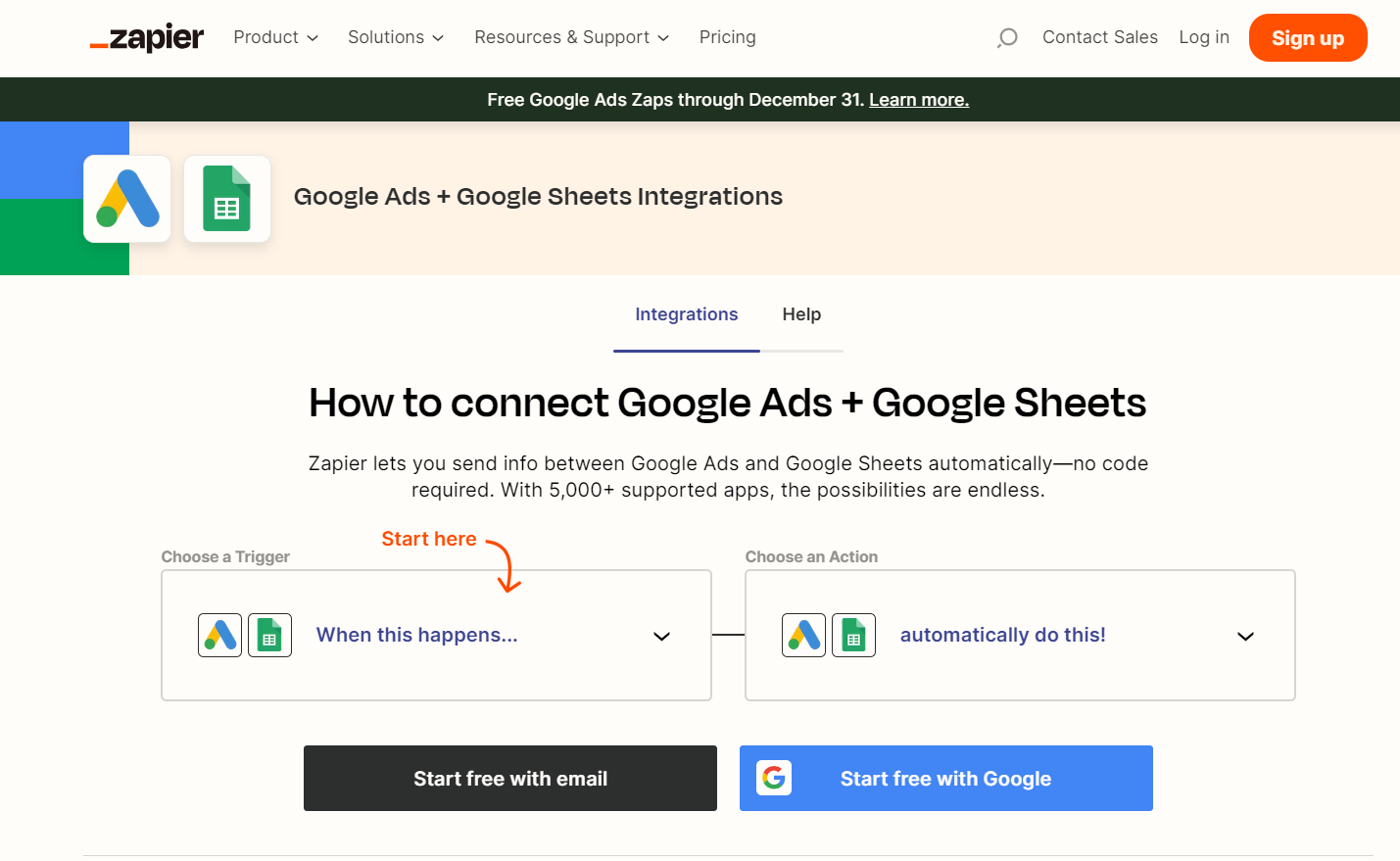Click chevron arrow in action box
Image resolution: width=1400 pixels, height=861 pixels.
[x=1246, y=637]
